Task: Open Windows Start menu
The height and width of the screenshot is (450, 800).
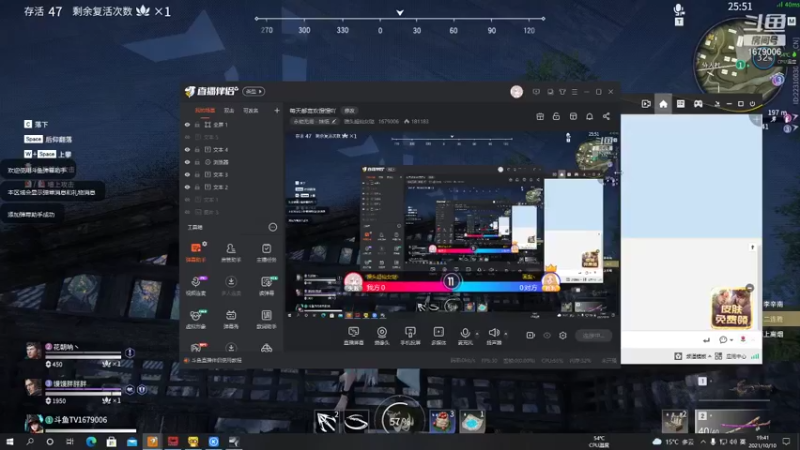Action: click(x=10, y=441)
